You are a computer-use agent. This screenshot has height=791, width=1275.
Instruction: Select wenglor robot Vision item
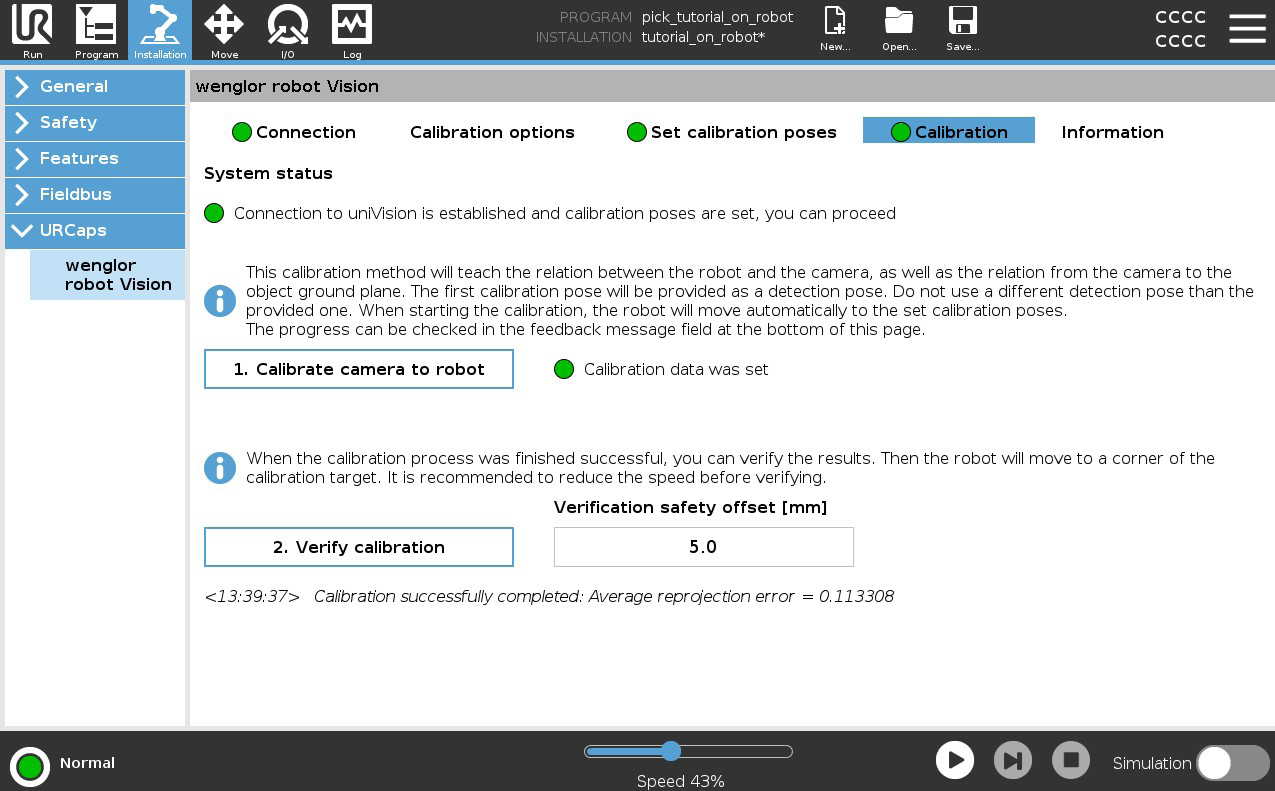tap(108, 275)
